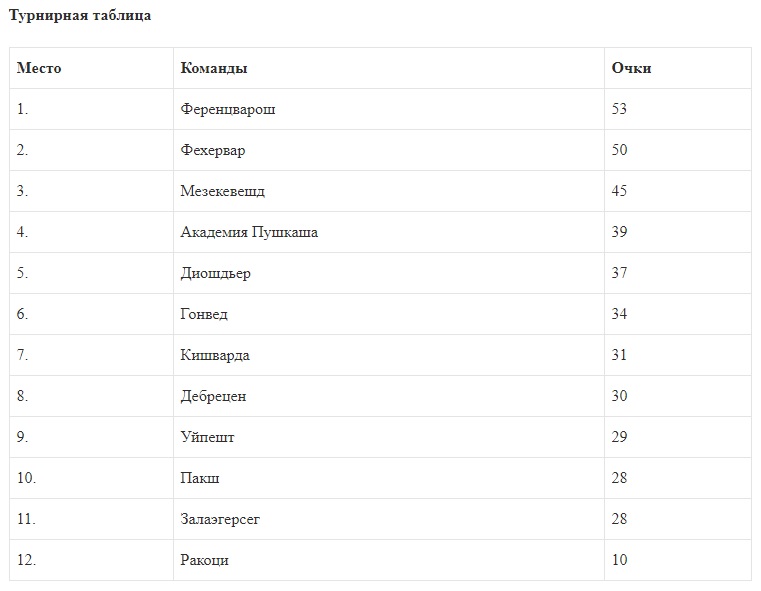Select the place number "12." cell

pyautogui.click(x=27, y=560)
